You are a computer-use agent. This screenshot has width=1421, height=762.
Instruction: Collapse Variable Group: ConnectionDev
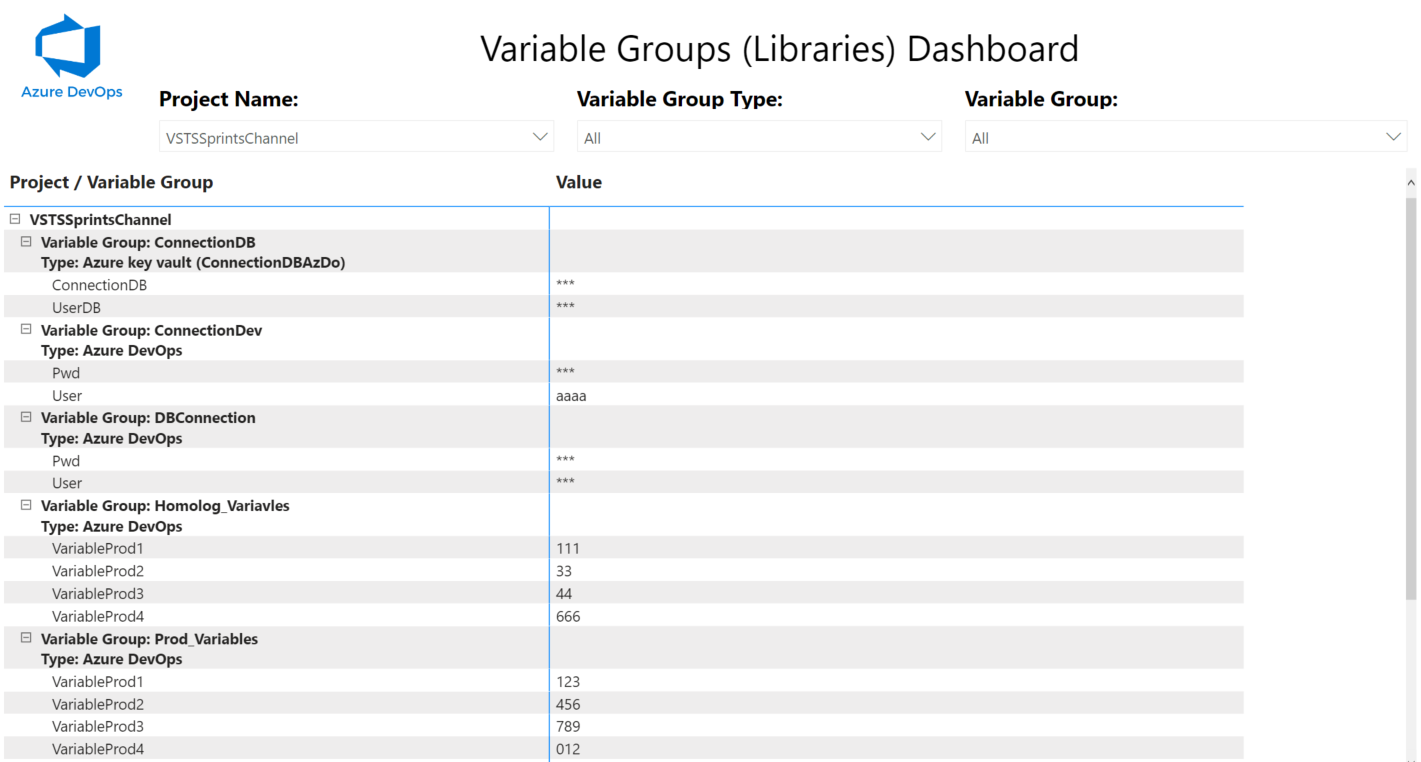pyautogui.click(x=27, y=330)
